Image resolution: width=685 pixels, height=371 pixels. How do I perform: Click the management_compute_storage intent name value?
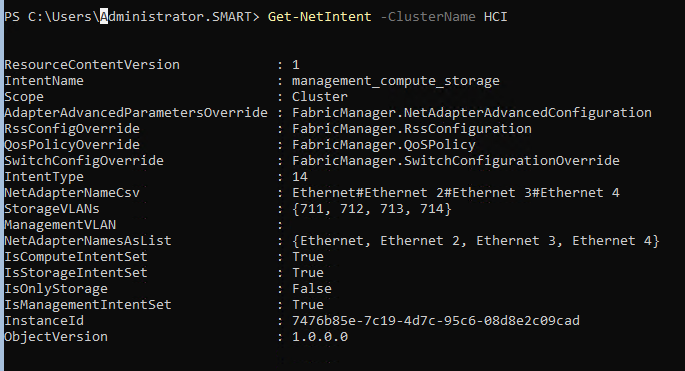tap(395, 81)
